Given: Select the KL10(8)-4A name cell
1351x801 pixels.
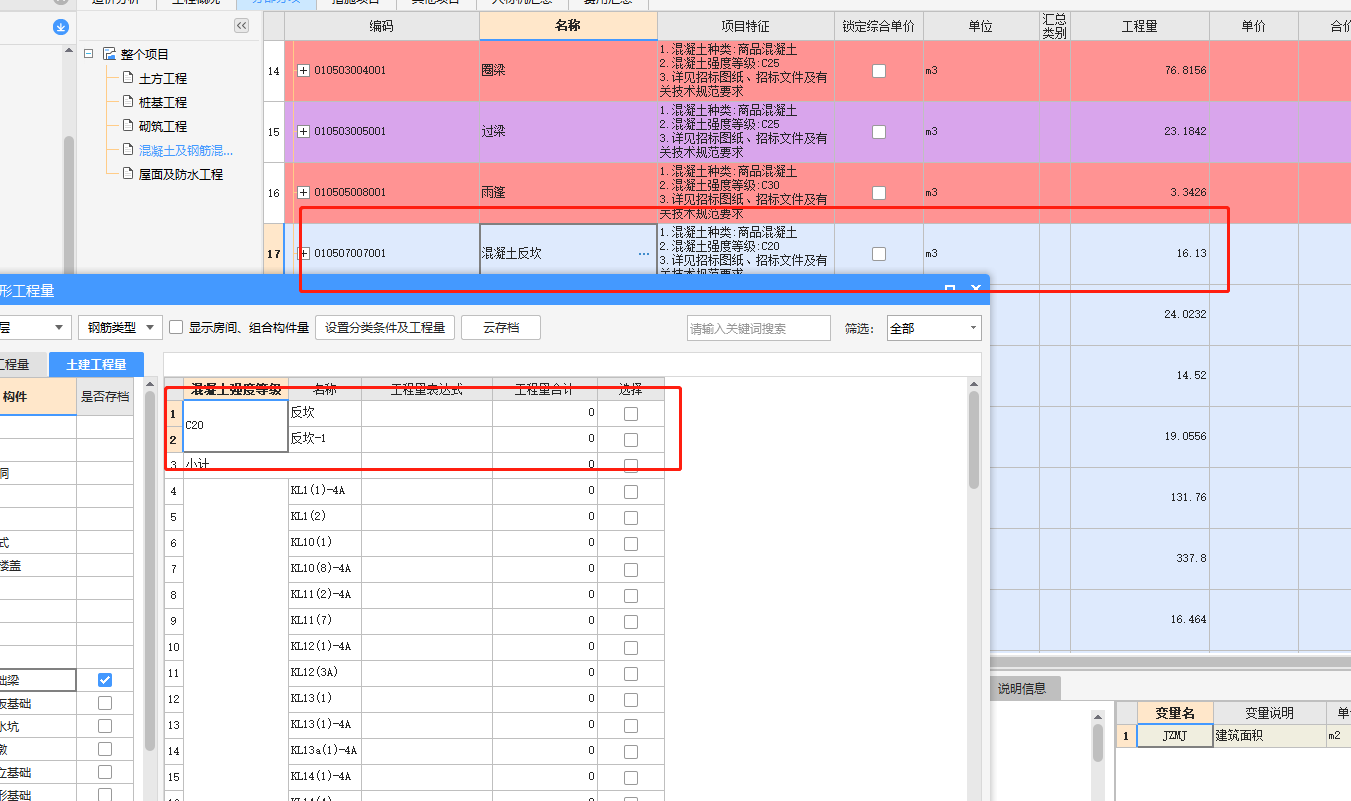Looking at the screenshot, I should 325,570.
